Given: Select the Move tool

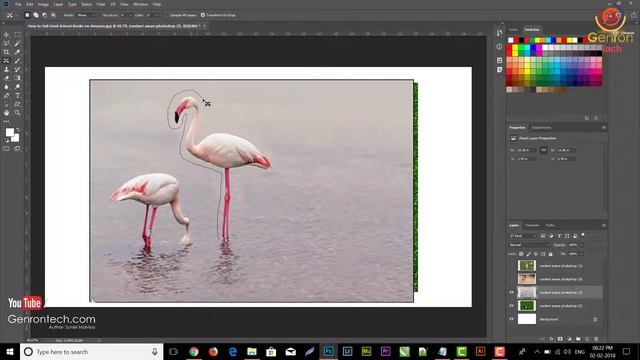Looking at the screenshot, I should tap(6, 35).
